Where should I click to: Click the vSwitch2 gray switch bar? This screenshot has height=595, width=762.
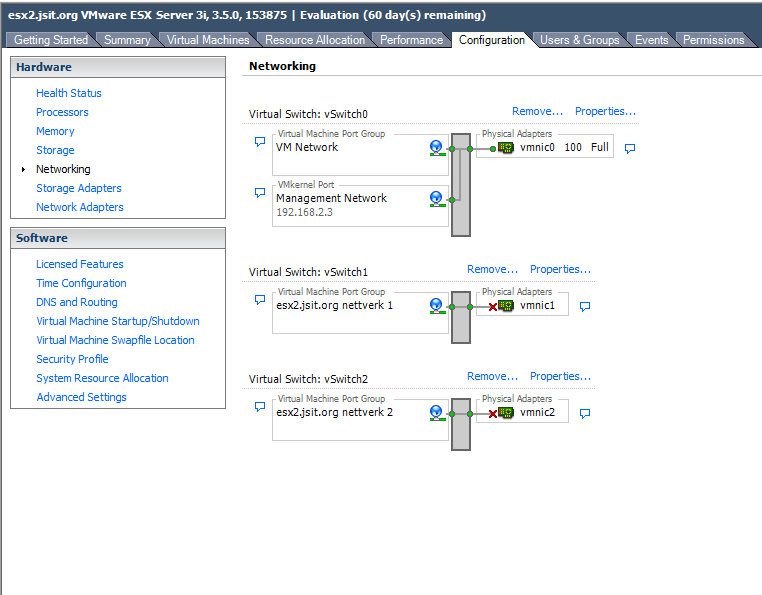(x=461, y=424)
